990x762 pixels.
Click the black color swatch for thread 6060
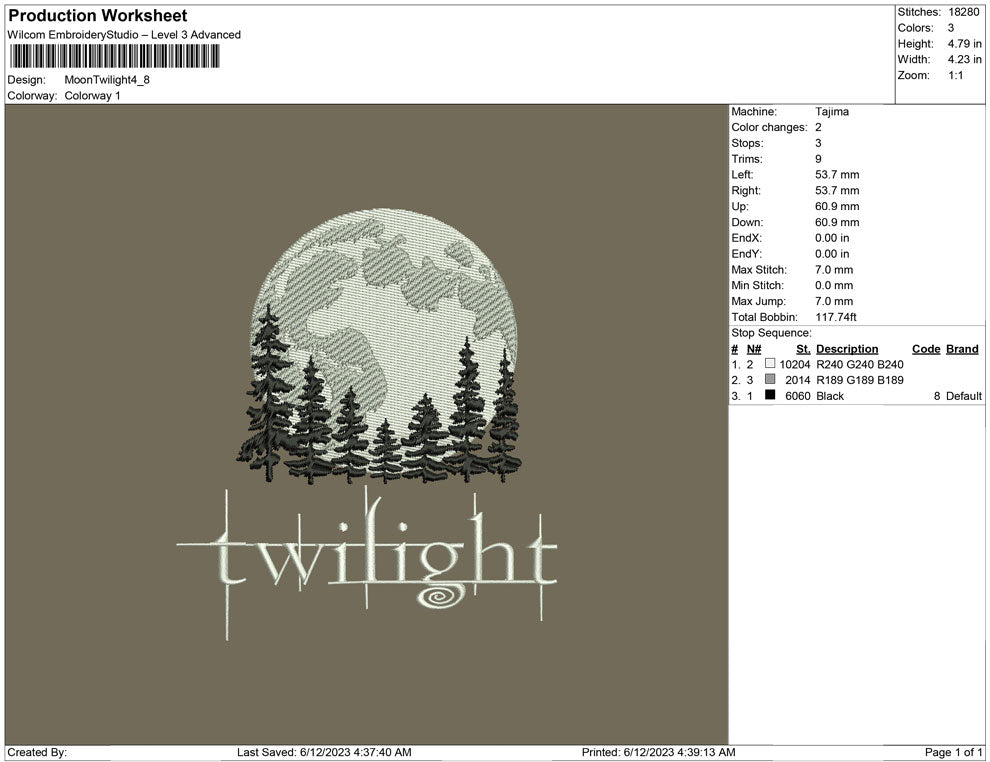(x=770, y=395)
